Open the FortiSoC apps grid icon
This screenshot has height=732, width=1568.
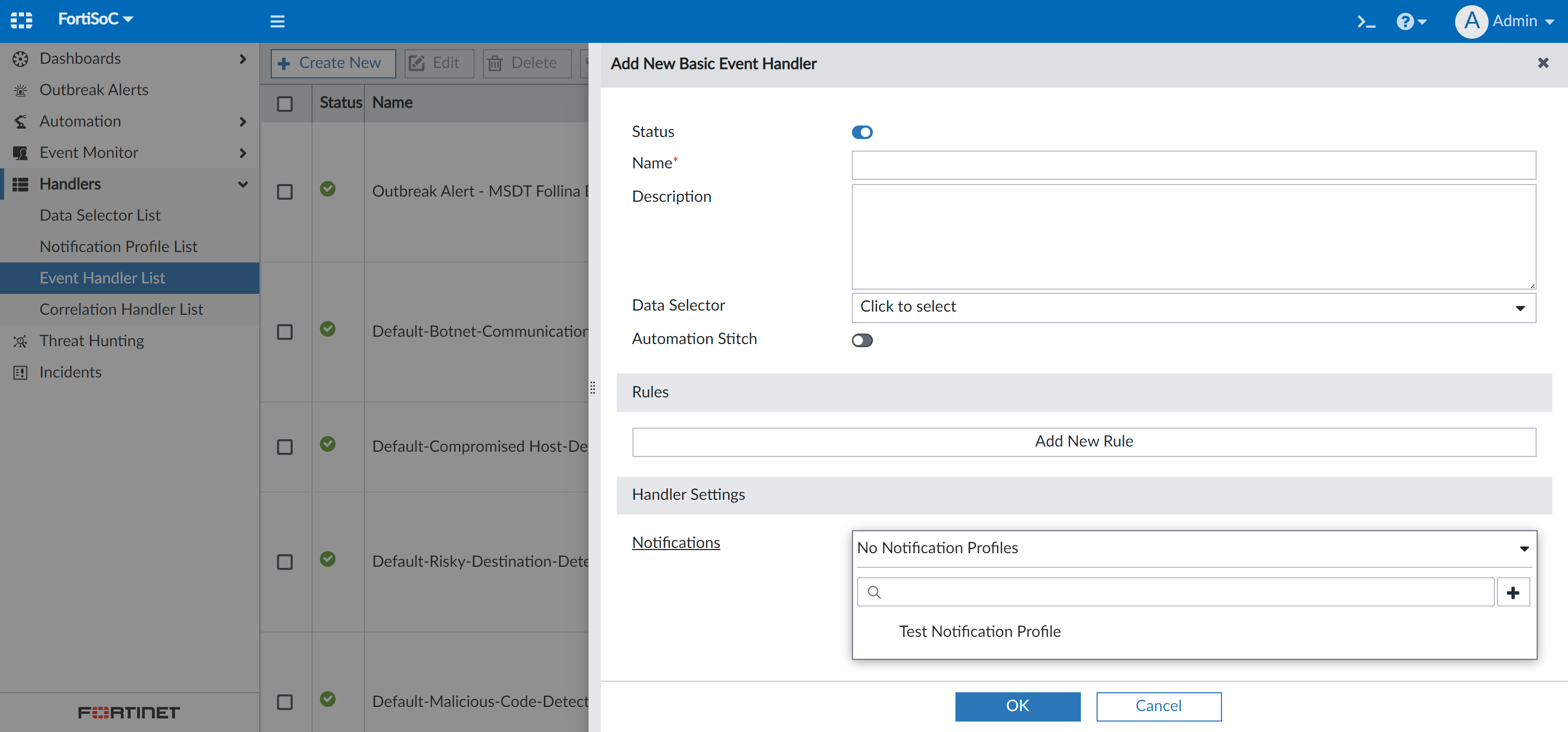pos(21,20)
